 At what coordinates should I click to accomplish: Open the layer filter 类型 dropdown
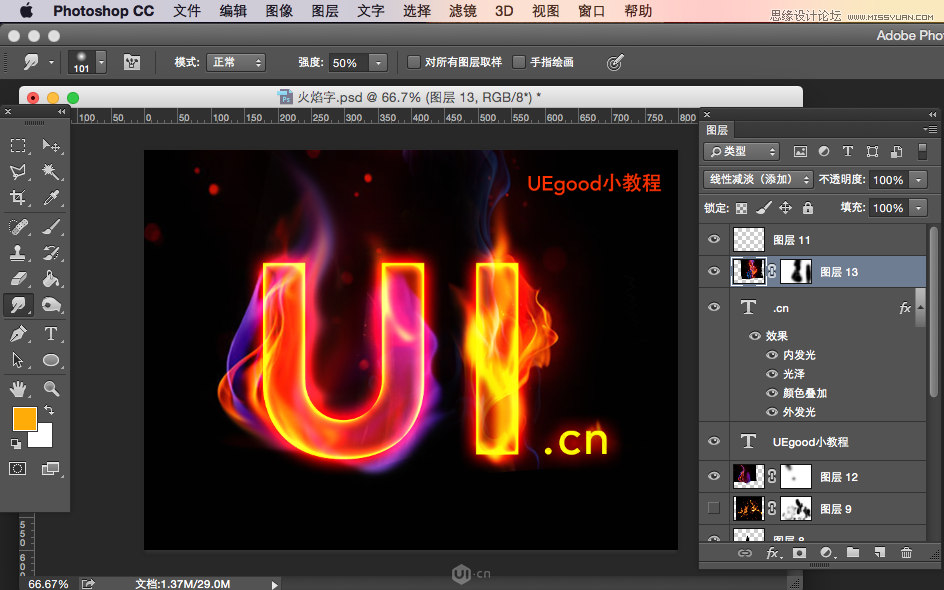click(x=741, y=152)
